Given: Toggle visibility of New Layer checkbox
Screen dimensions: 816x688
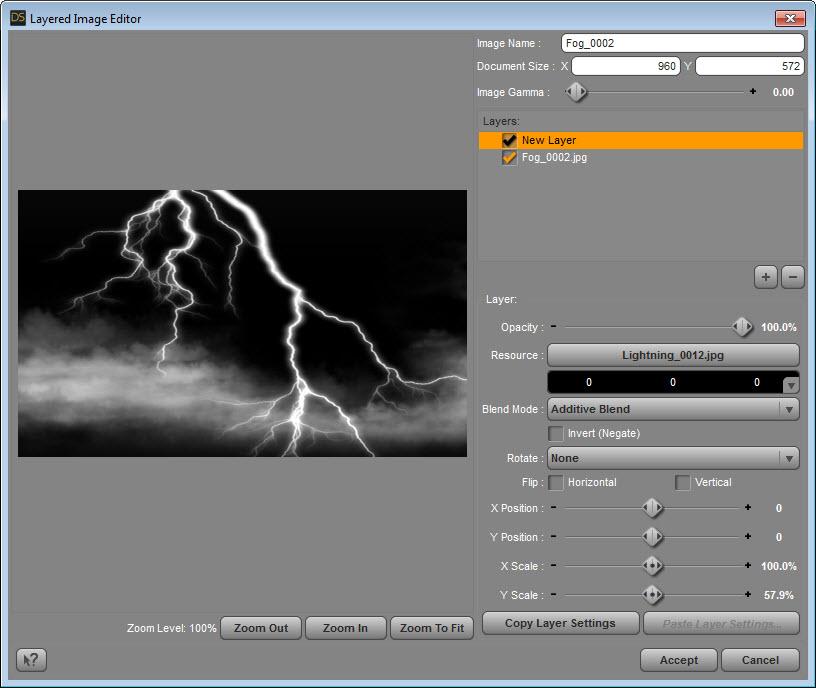Looking at the screenshot, I should [509, 141].
